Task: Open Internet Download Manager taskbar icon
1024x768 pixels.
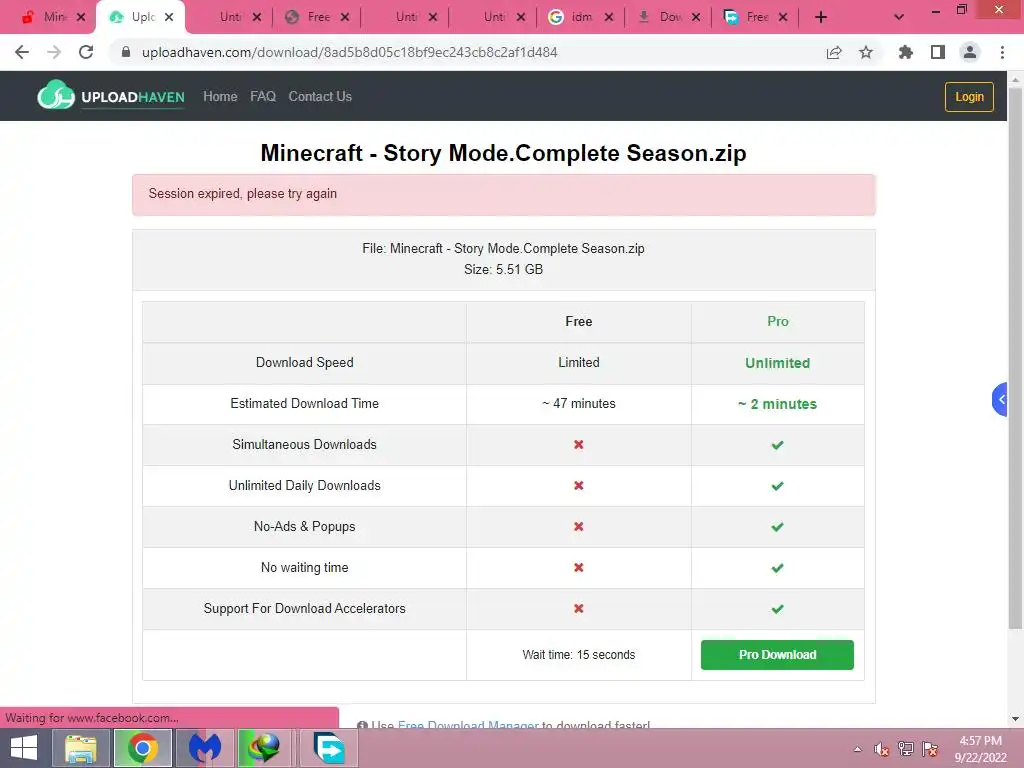Action: 264,748
